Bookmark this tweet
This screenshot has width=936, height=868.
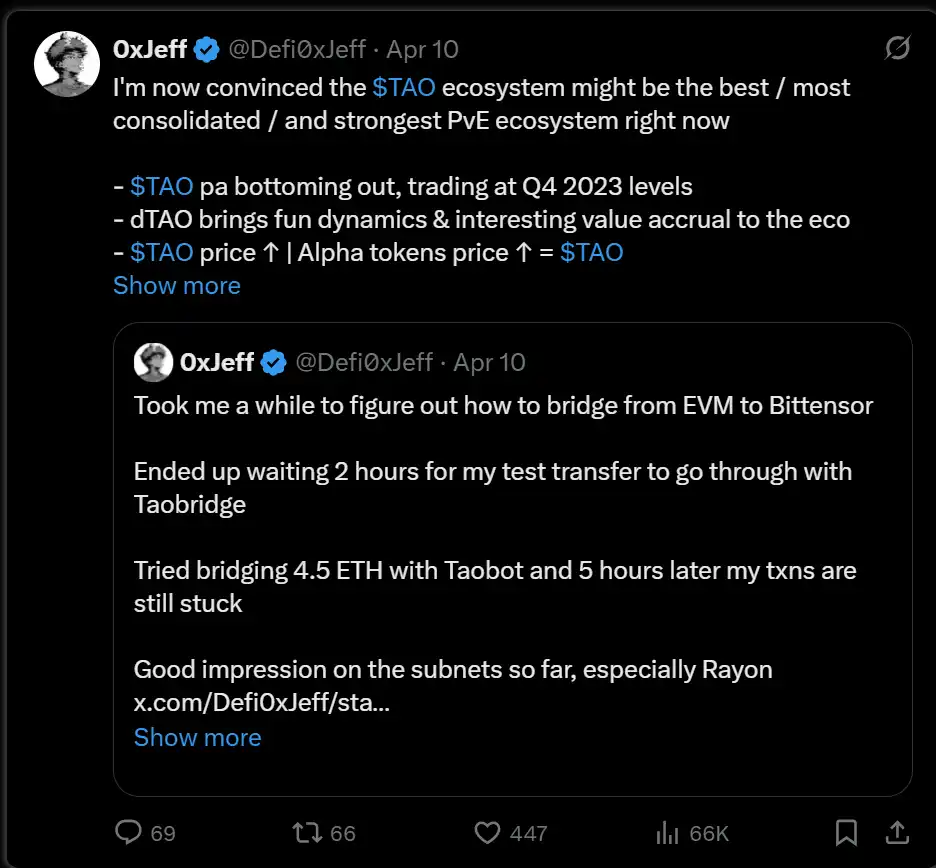point(846,832)
